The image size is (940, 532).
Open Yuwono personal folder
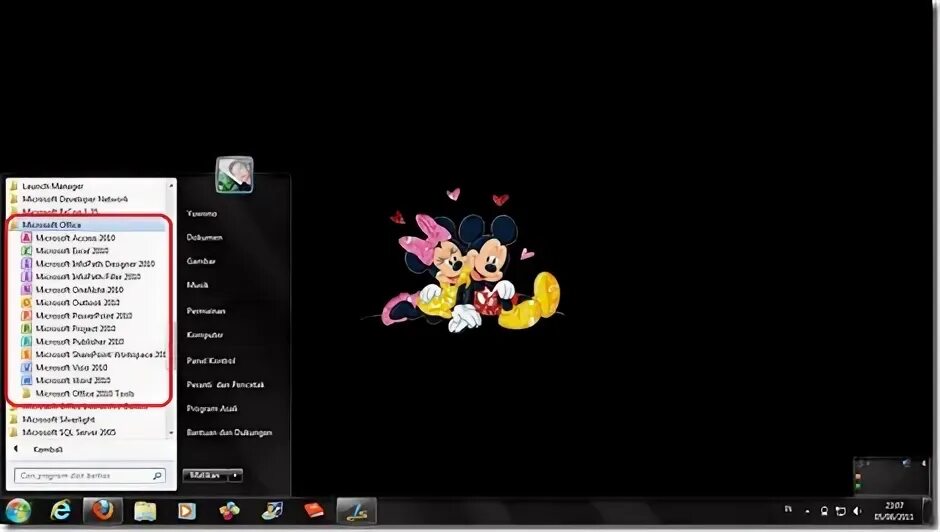pyautogui.click(x=201, y=214)
